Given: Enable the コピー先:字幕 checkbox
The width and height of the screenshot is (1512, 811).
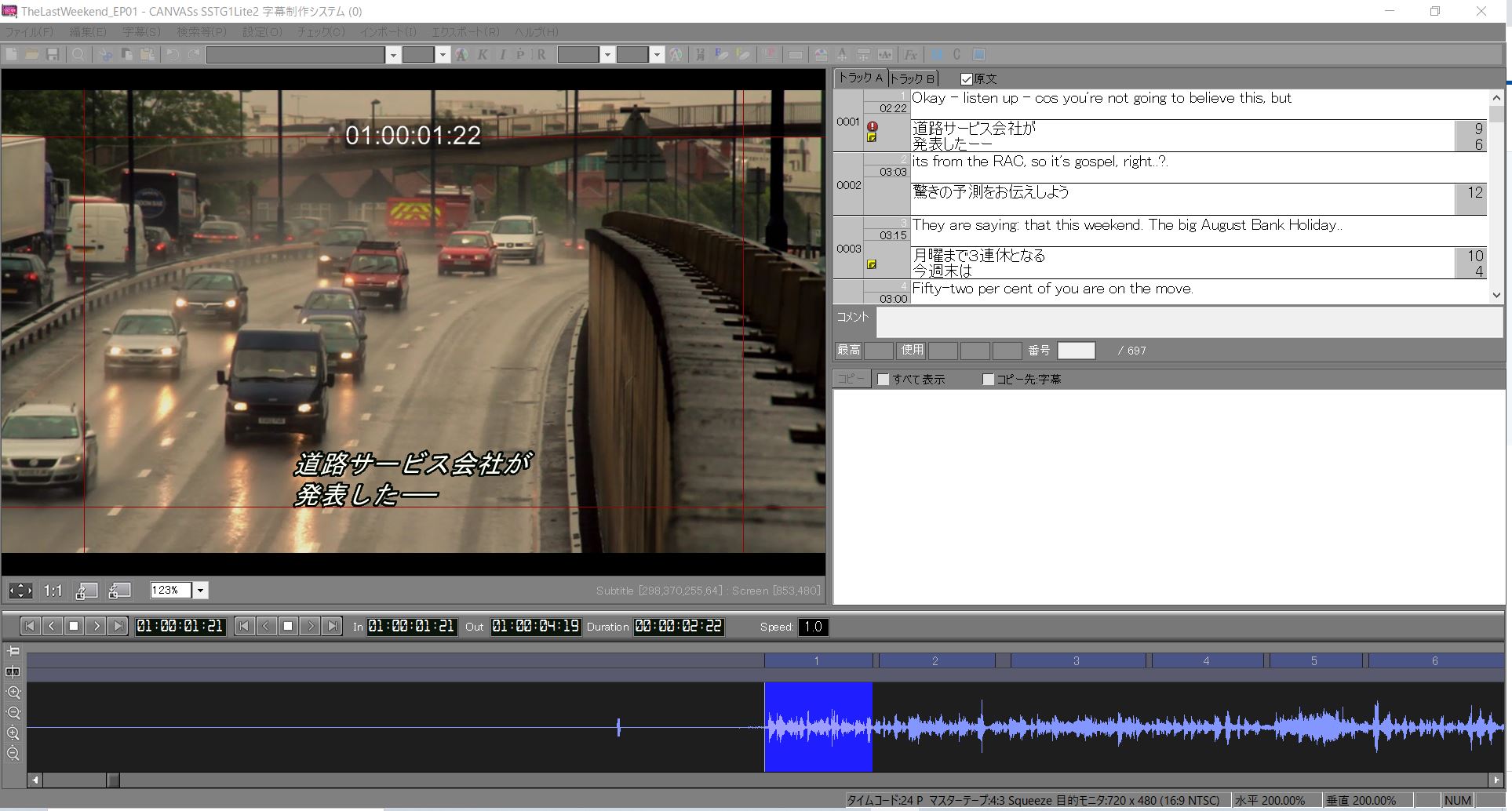Looking at the screenshot, I should tap(989, 380).
